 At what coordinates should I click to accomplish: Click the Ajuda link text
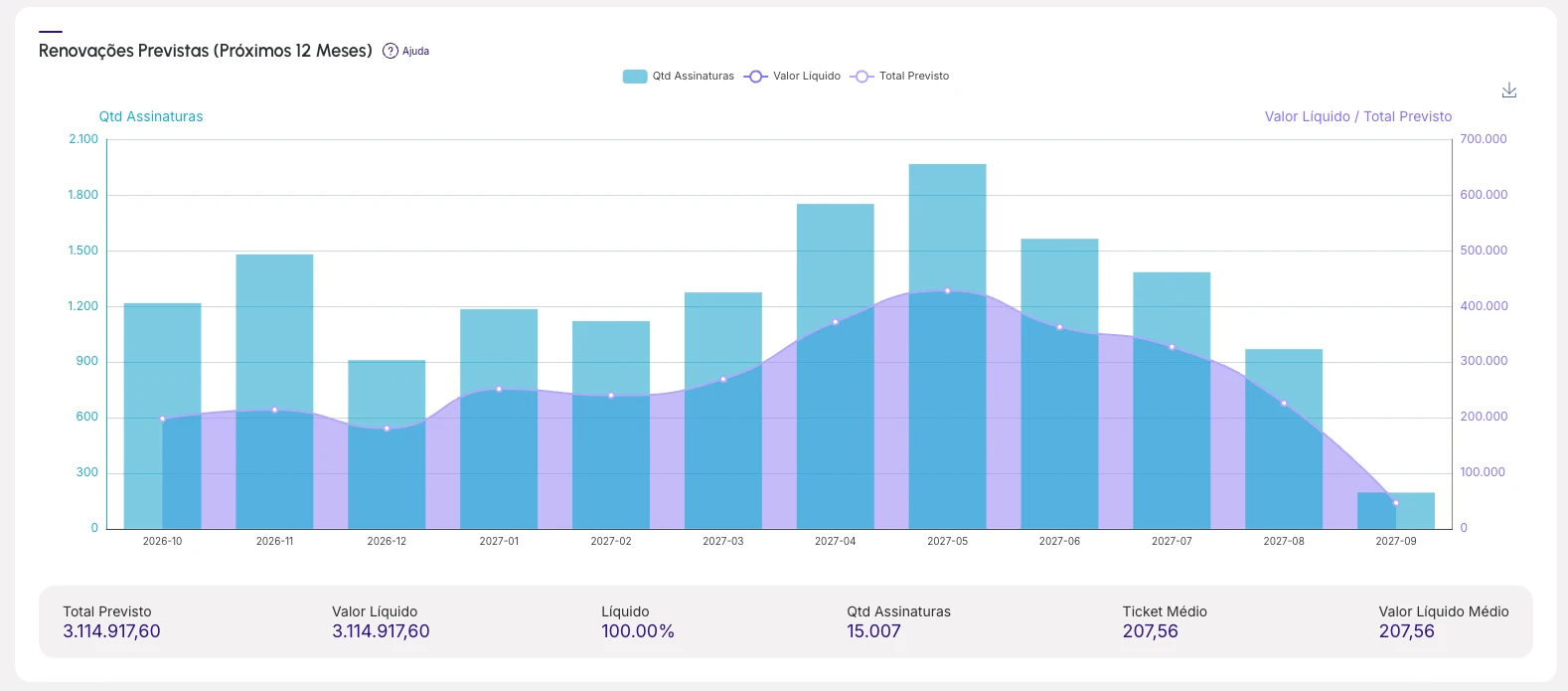coord(415,51)
